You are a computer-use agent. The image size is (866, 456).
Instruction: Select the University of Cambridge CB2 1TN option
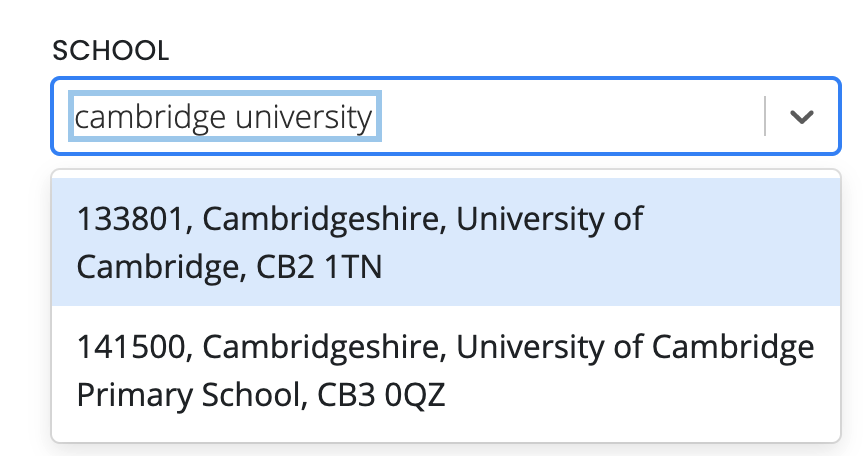[x=446, y=242]
